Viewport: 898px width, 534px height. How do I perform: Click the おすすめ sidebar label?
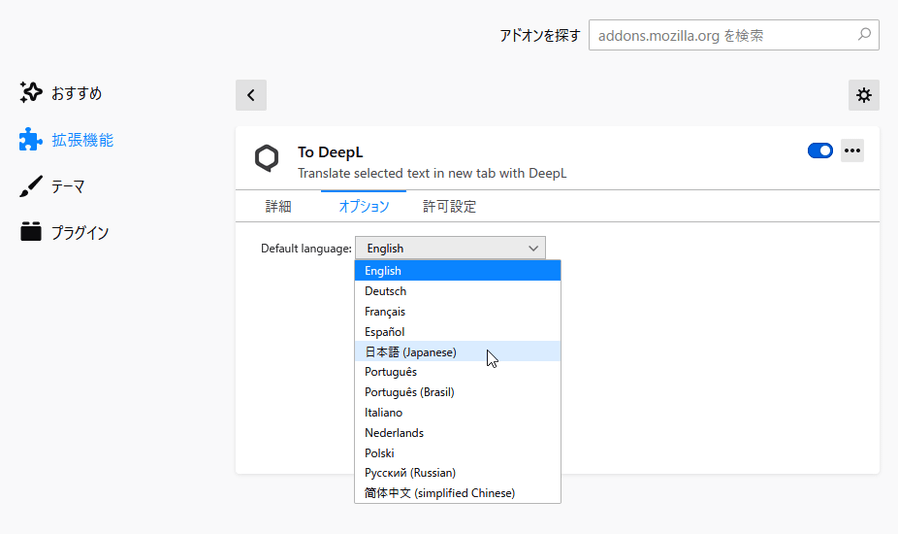pyautogui.click(x=77, y=93)
